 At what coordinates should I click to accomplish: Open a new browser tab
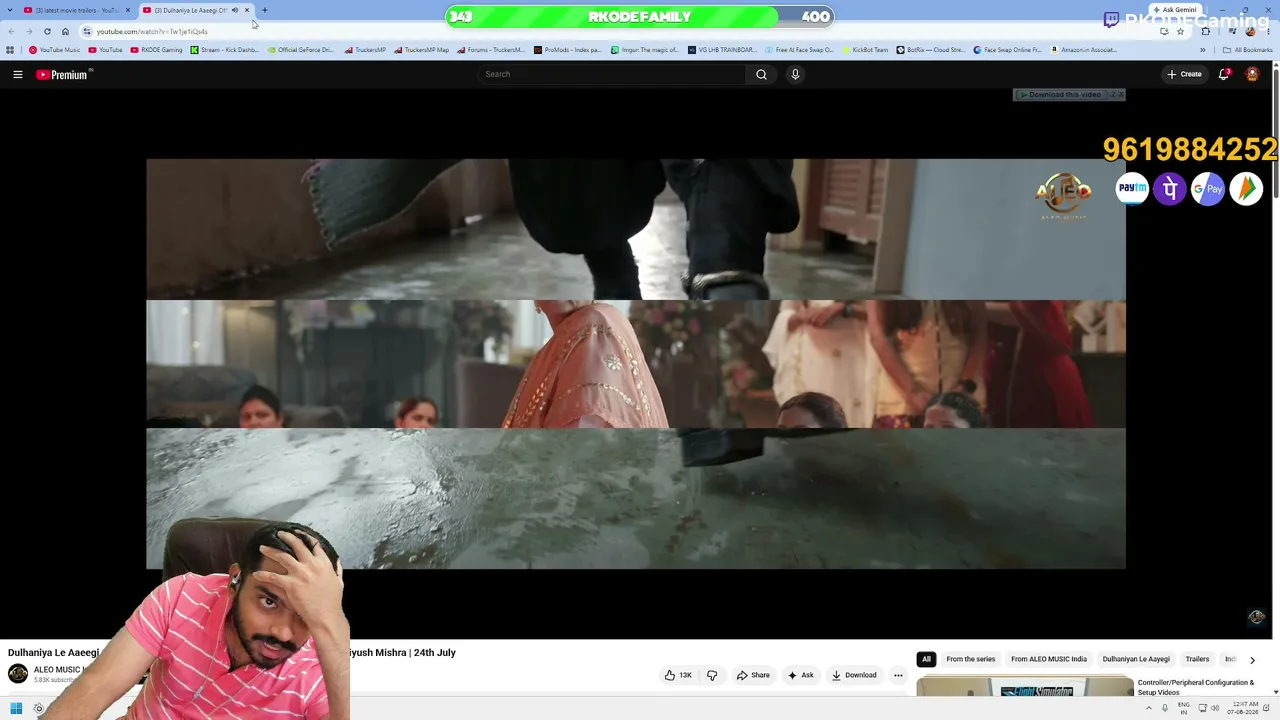[265, 10]
